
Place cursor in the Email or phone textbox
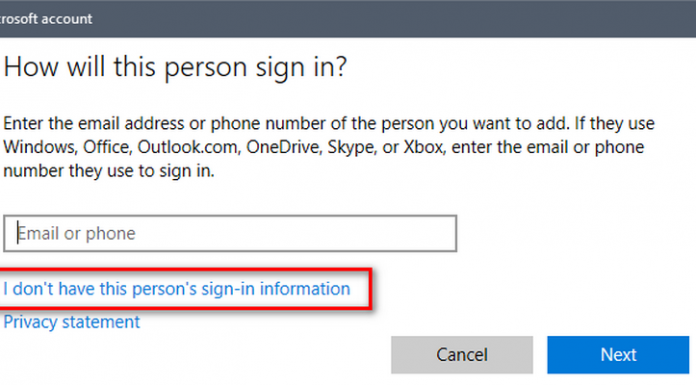tap(230, 234)
